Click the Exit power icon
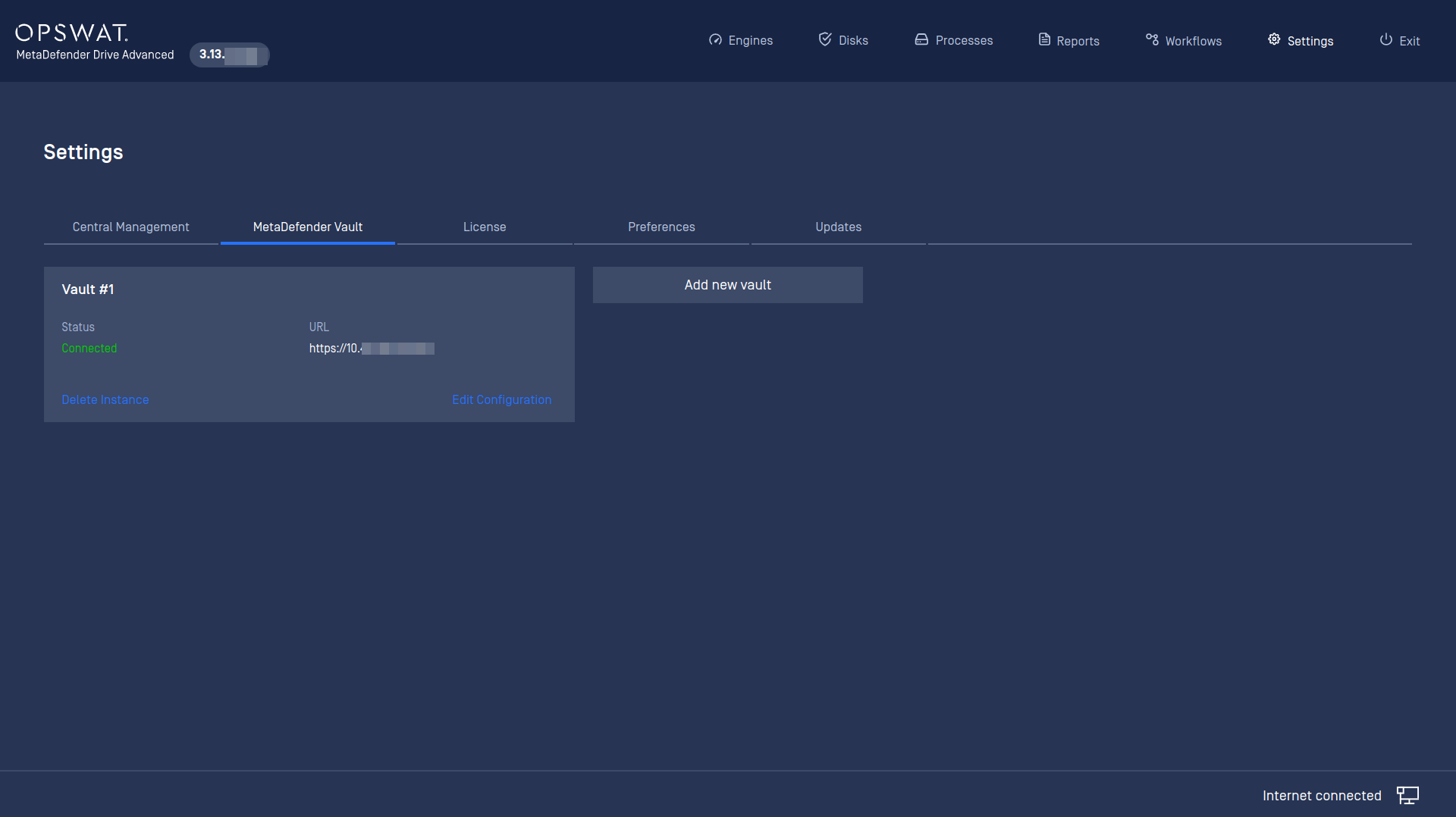Image resolution: width=1456 pixels, height=817 pixels. click(1385, 39)
